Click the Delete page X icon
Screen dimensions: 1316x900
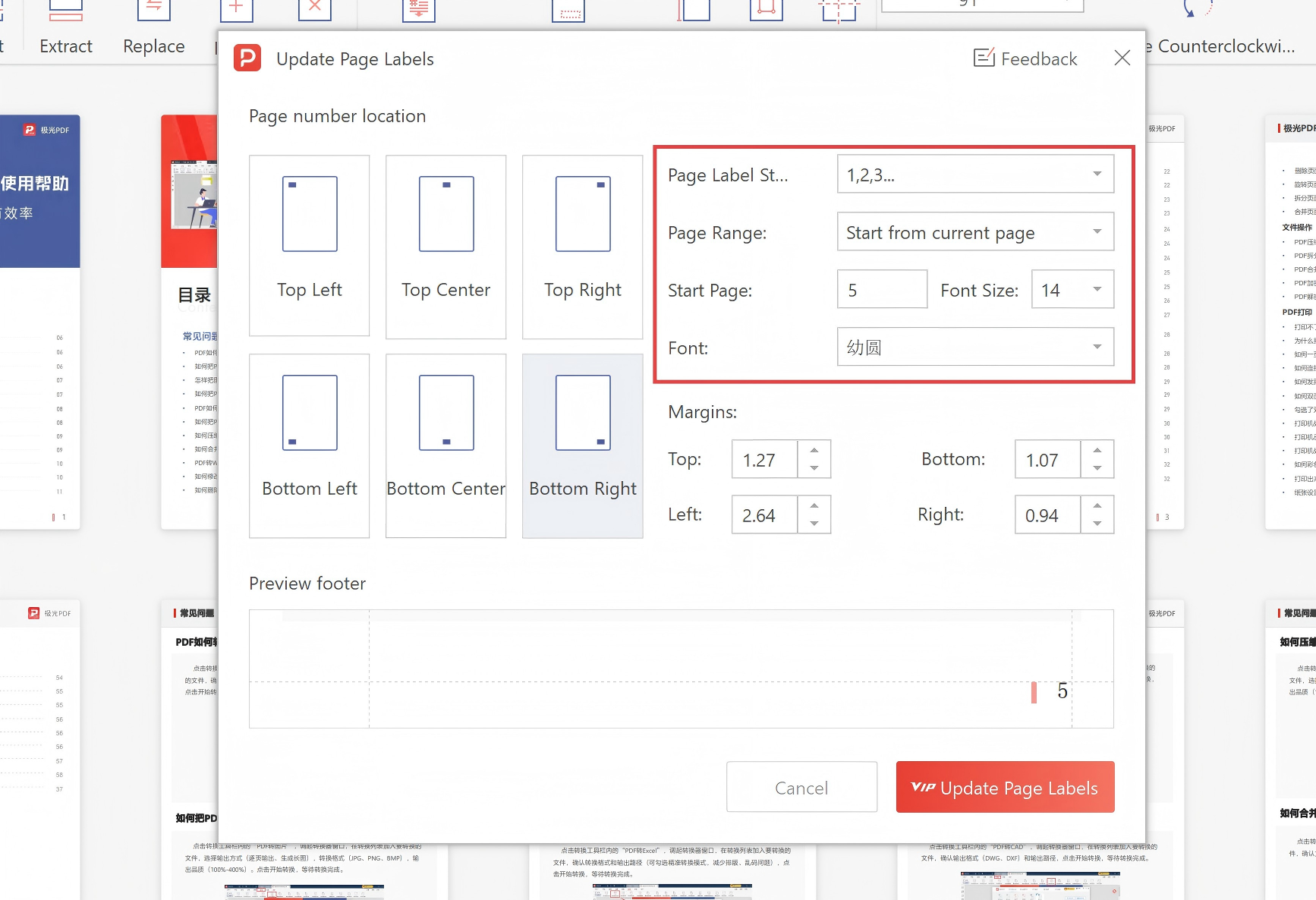(x=315, y=9)
